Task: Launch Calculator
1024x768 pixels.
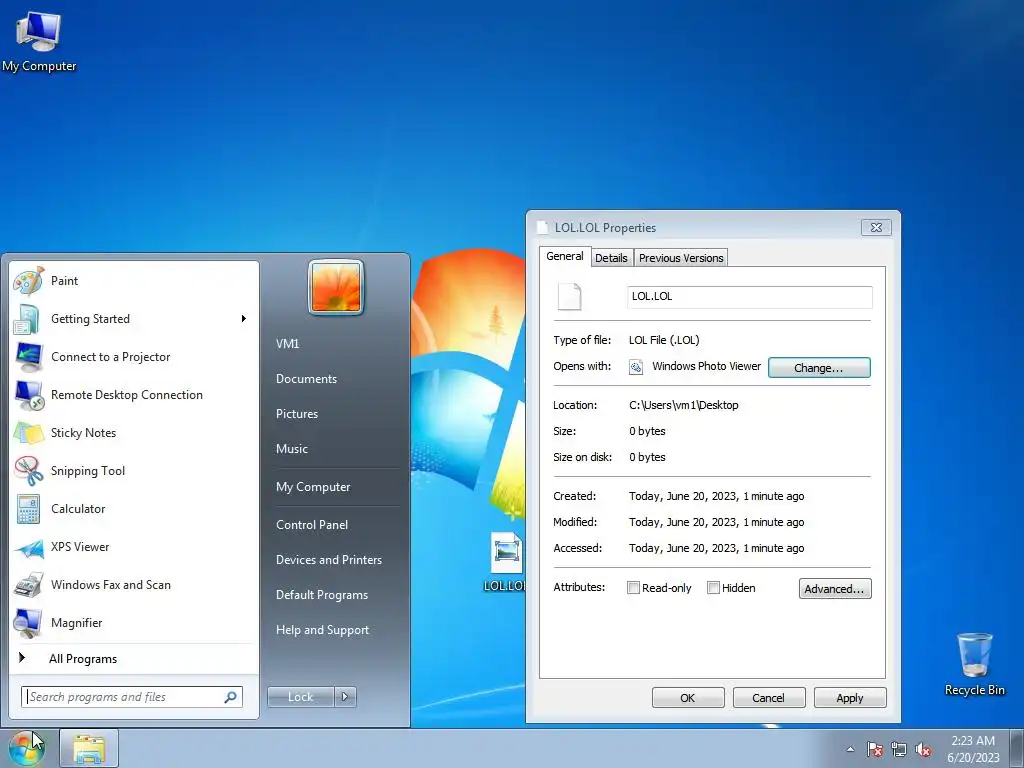Action: click(134, 509)
